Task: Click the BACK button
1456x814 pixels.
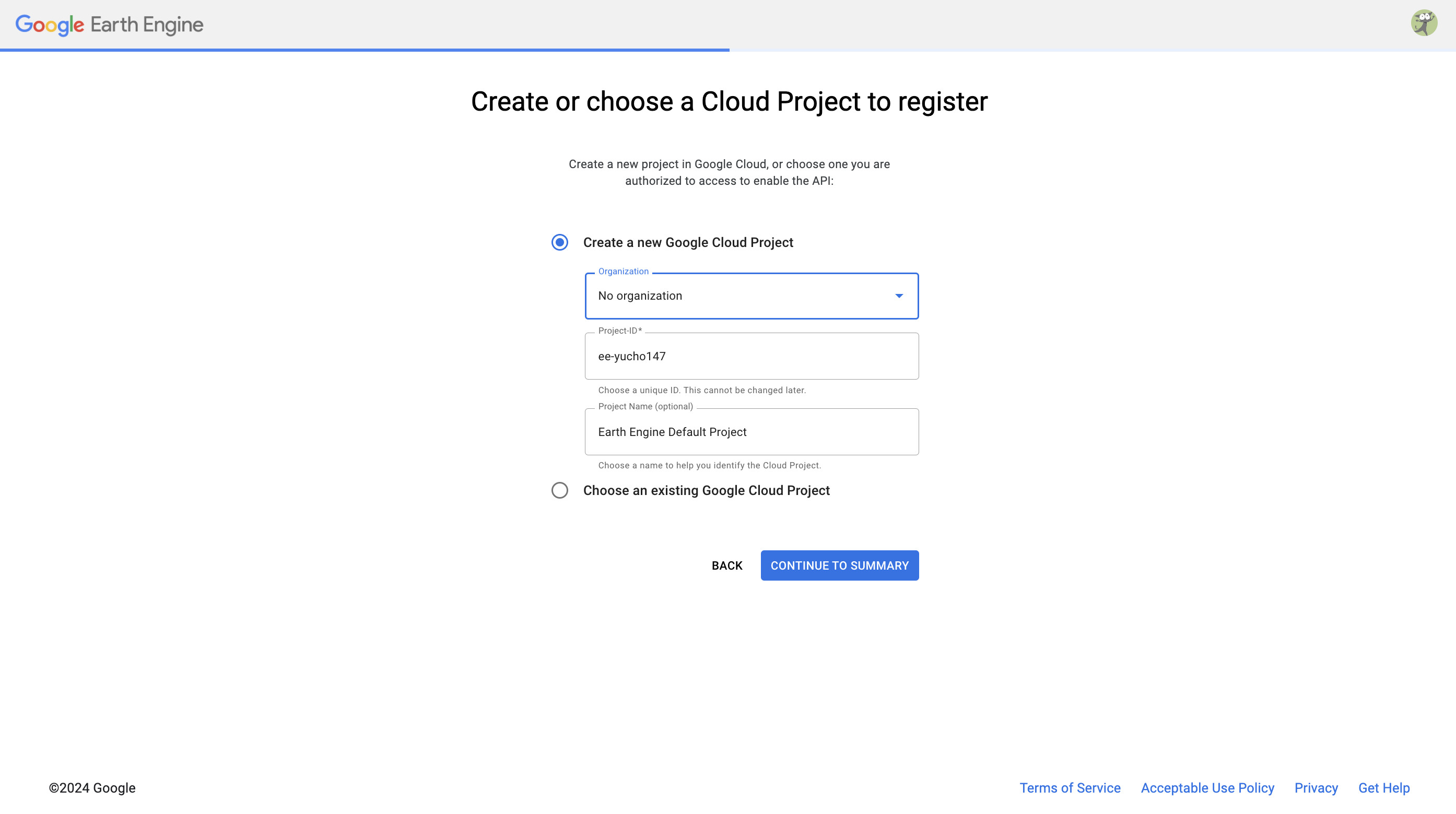Action: (x=727, y=566)
